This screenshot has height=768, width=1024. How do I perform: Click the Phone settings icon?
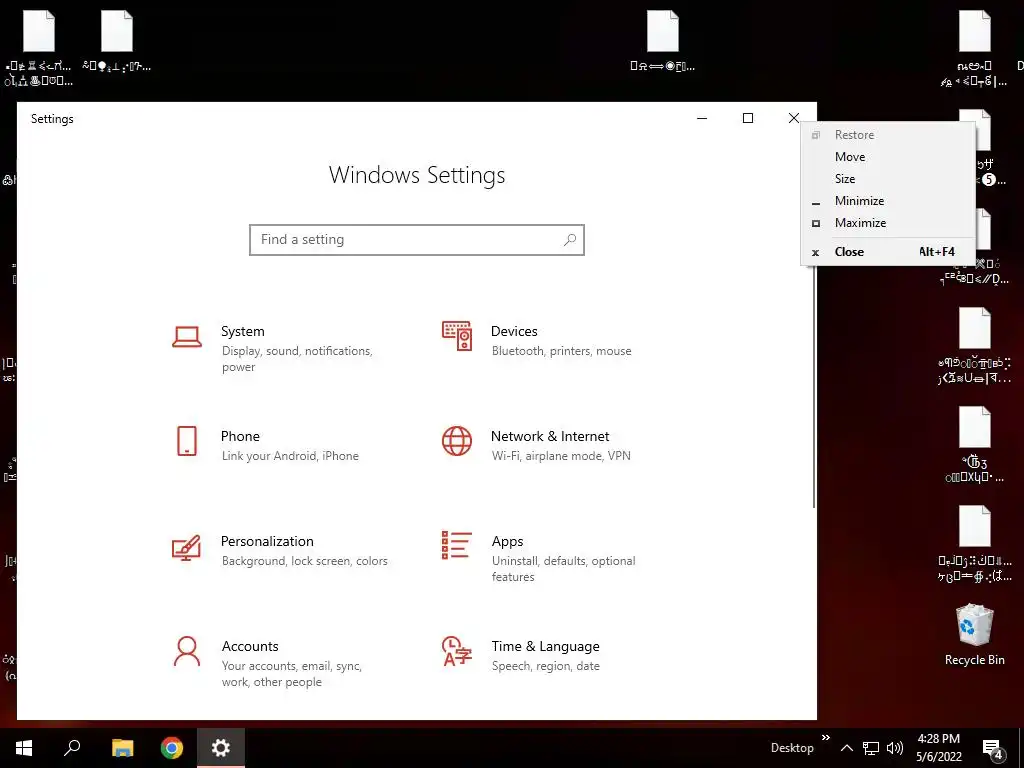187,441
